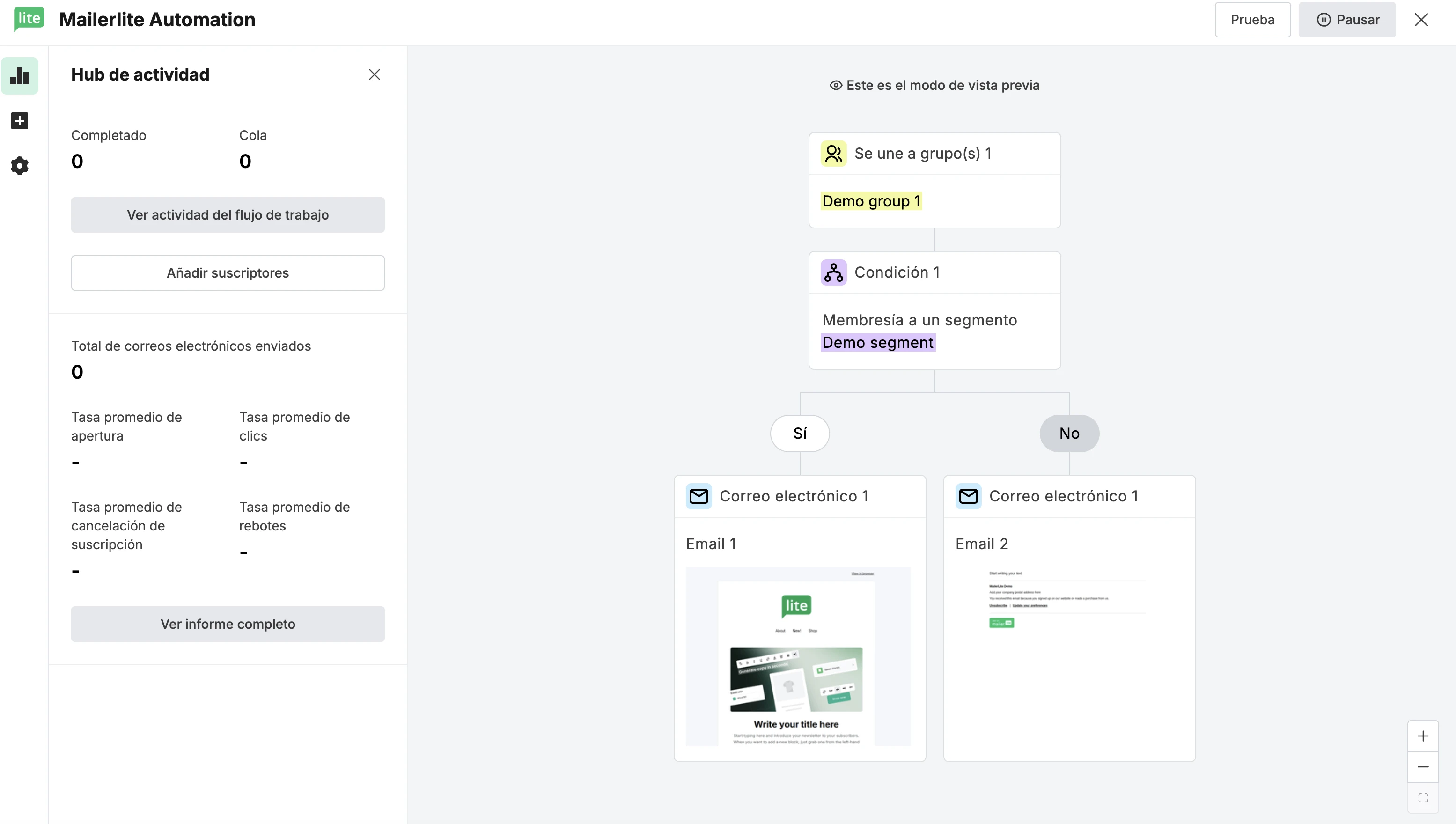Click the MailerLite logo icon
The height and width of the screenshot is (824, 1456).
coord(28,19)
